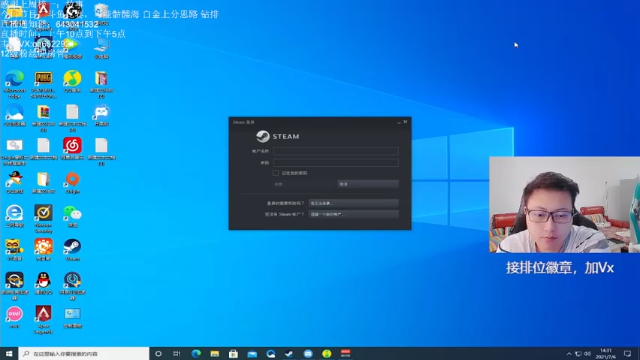Open the notification center icon
This screenshot has width=640, height=360.
pos(628,353)
